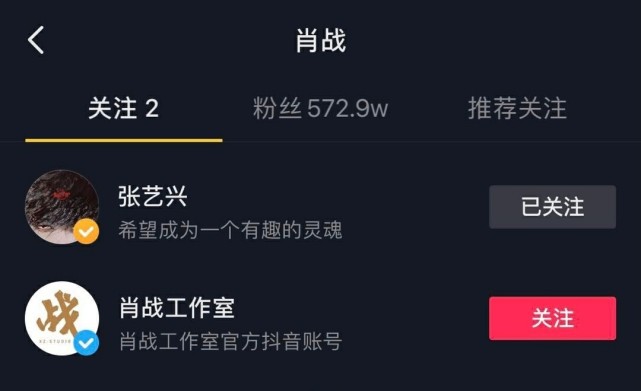Click the yellow underline under the 关注 tab

124,140
